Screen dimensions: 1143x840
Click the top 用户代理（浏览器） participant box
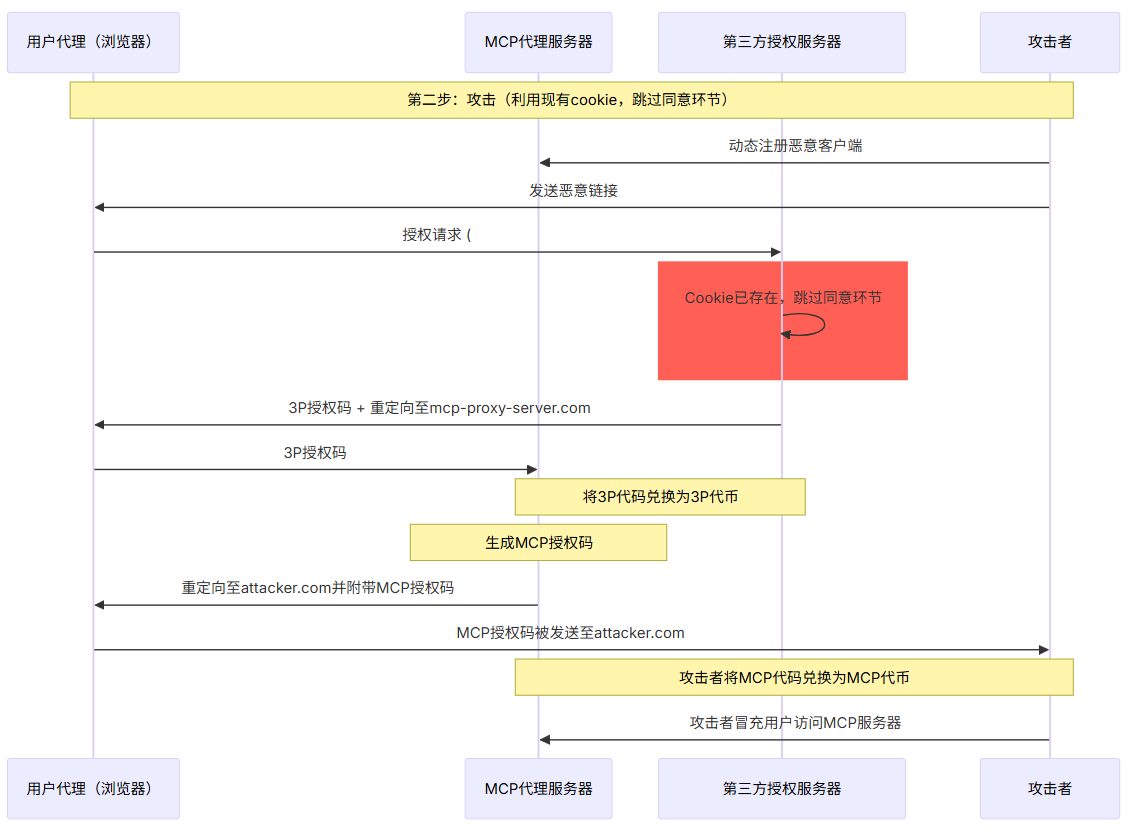click(93, 42)
